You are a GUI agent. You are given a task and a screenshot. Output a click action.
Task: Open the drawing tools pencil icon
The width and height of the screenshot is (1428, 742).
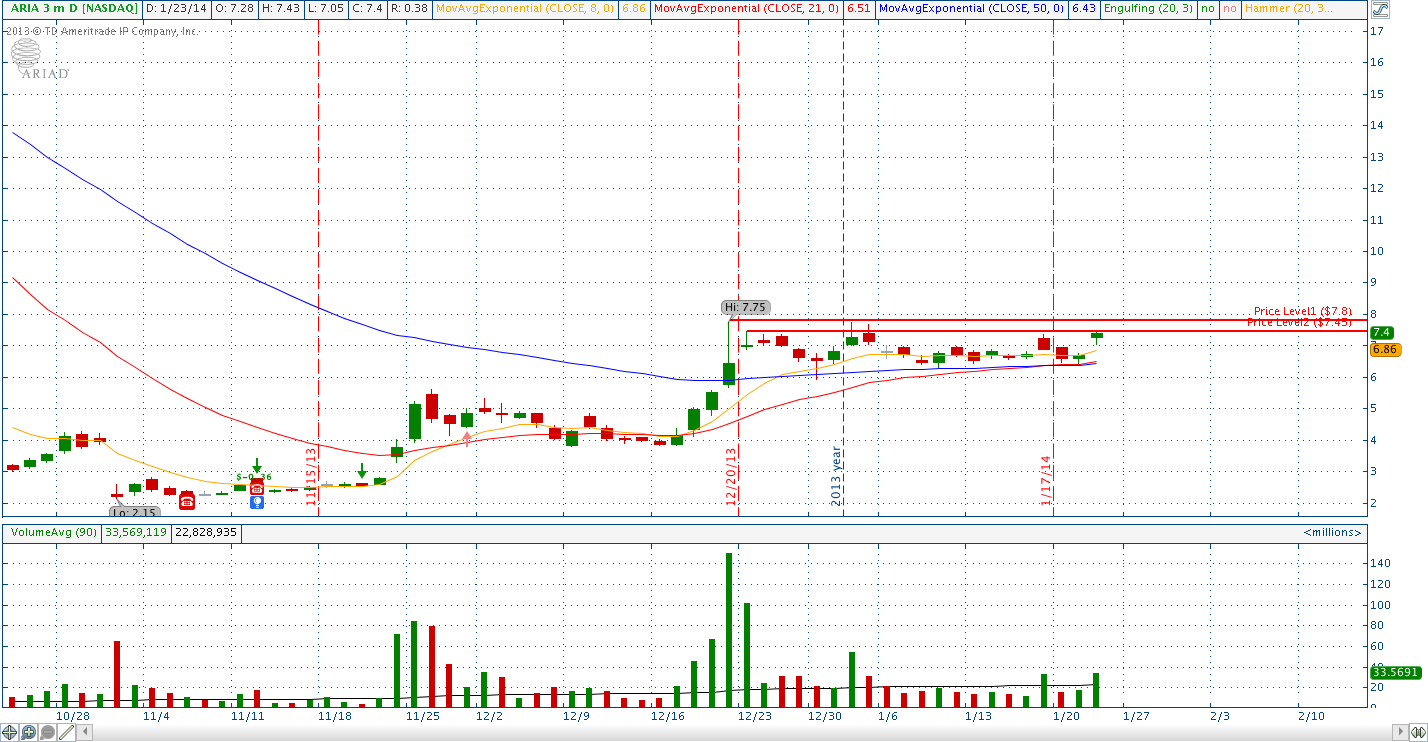click(x=67, y=731)
